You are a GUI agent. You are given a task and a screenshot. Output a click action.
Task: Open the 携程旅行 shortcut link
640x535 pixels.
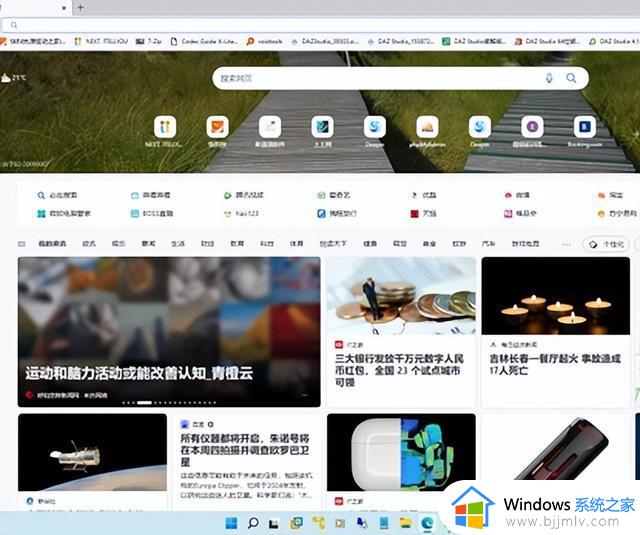tap(337, 213)
